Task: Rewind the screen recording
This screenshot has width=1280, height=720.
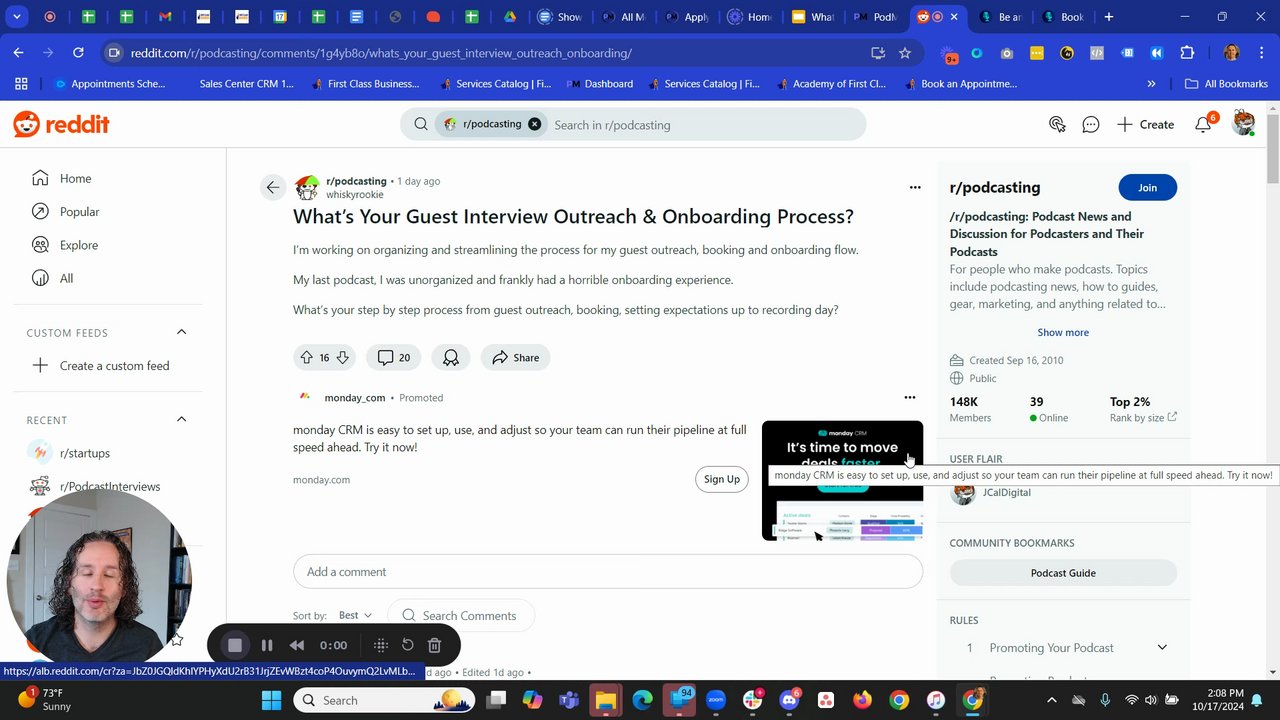Action: pos(296,646)
